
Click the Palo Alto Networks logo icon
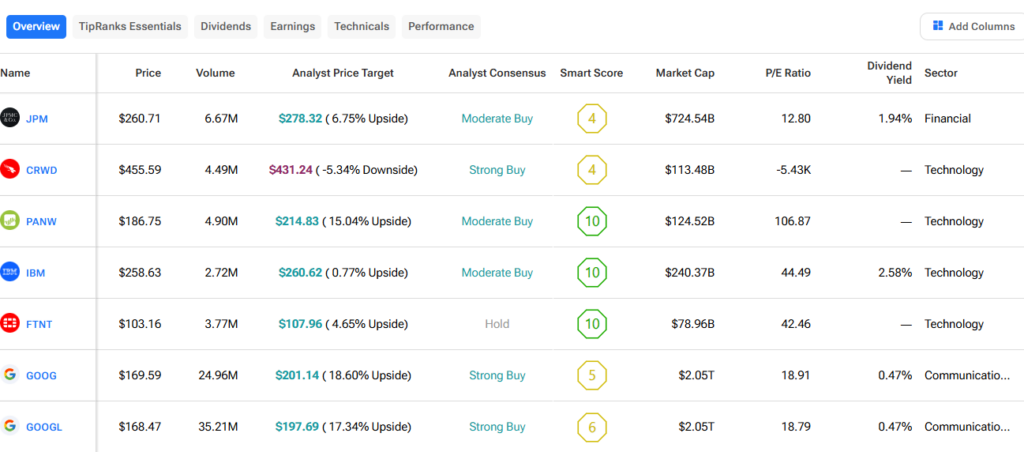click(x=10, y=221)
